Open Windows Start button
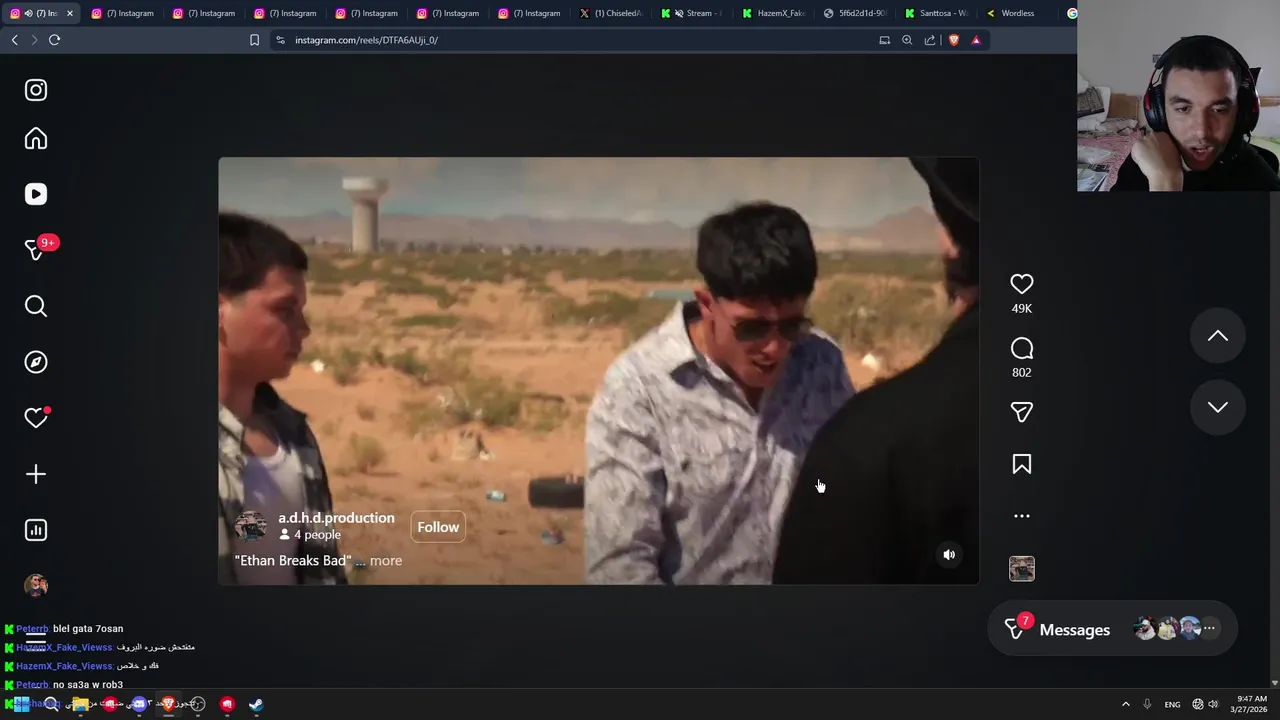This screenshot has width=1280, height=720. click(19, 704)
